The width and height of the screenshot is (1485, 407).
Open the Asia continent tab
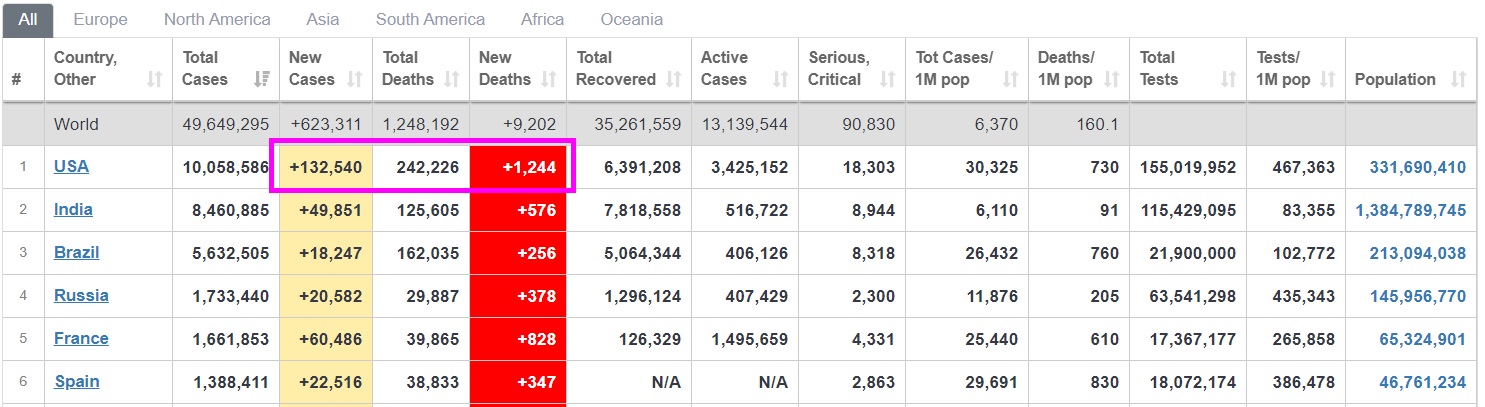coord(323,19)
